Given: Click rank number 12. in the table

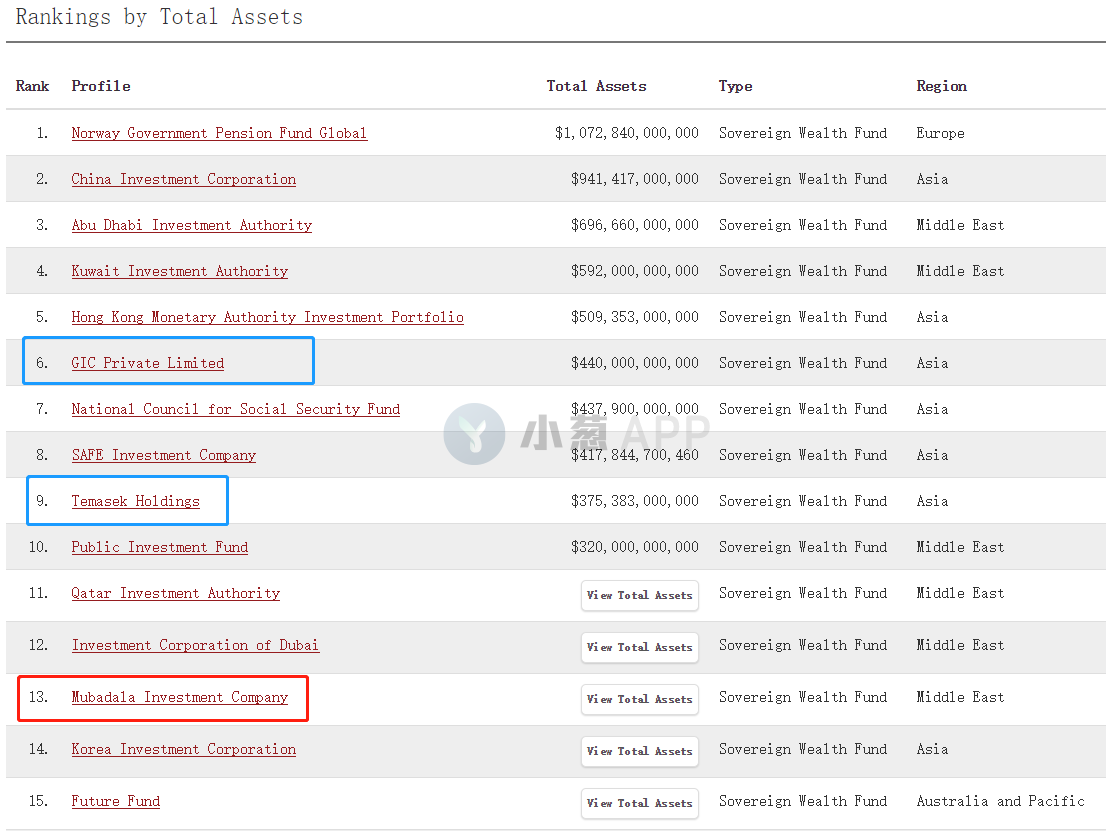Looking at the screenshot, I should tap(38, 646).
